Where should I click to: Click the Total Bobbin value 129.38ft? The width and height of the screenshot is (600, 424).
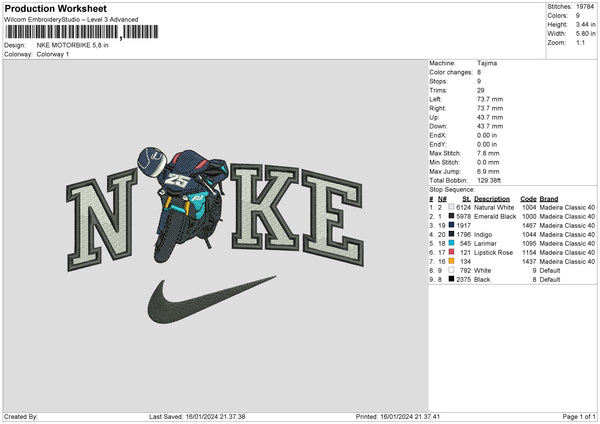[x=489, y=180]
